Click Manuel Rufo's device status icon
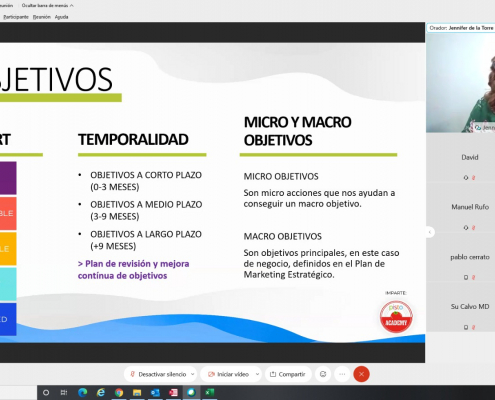The width and height of the screenshot is (495, 400). click(466, 228)
